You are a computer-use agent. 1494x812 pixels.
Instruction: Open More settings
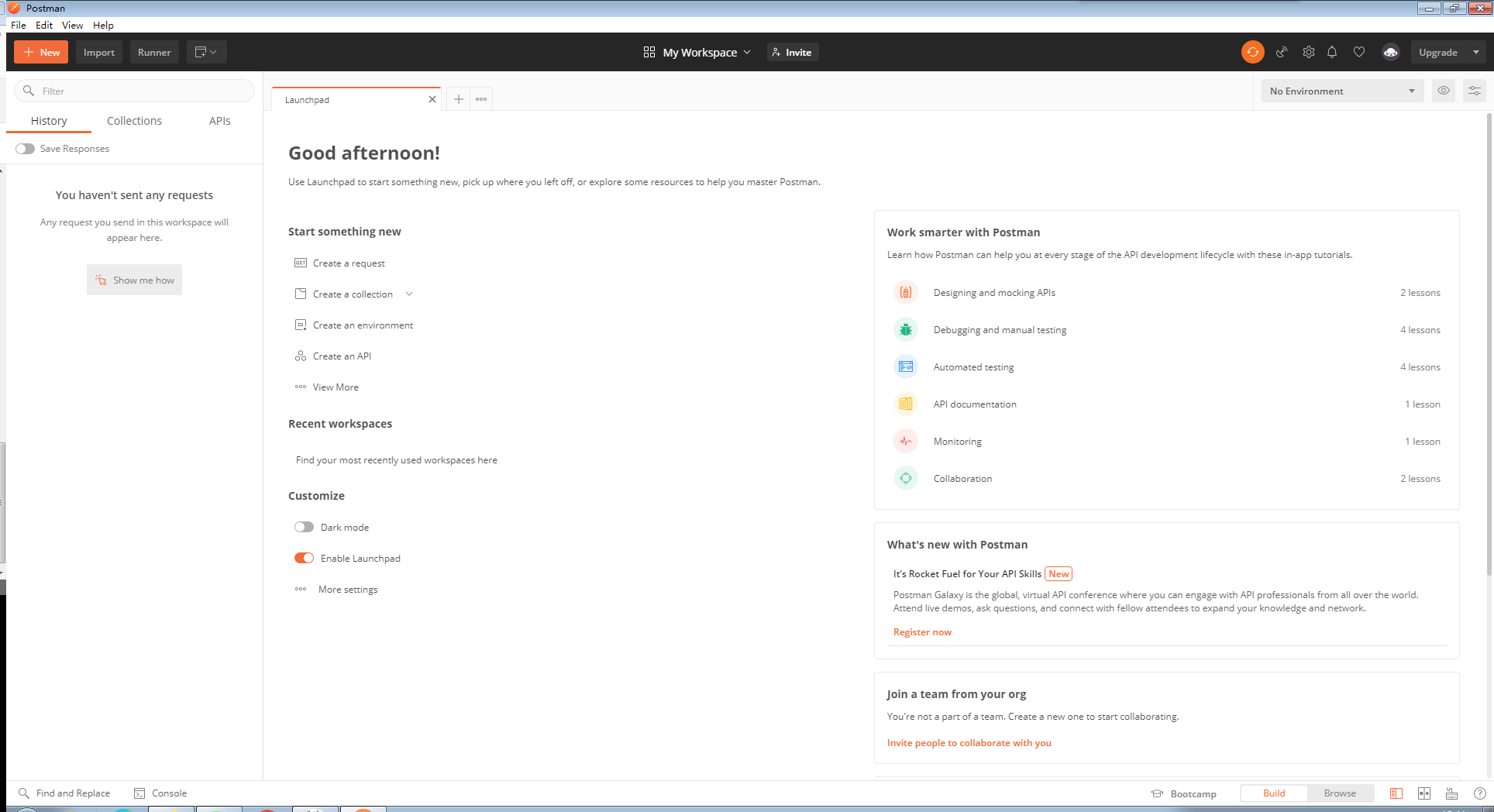[336, 589]
